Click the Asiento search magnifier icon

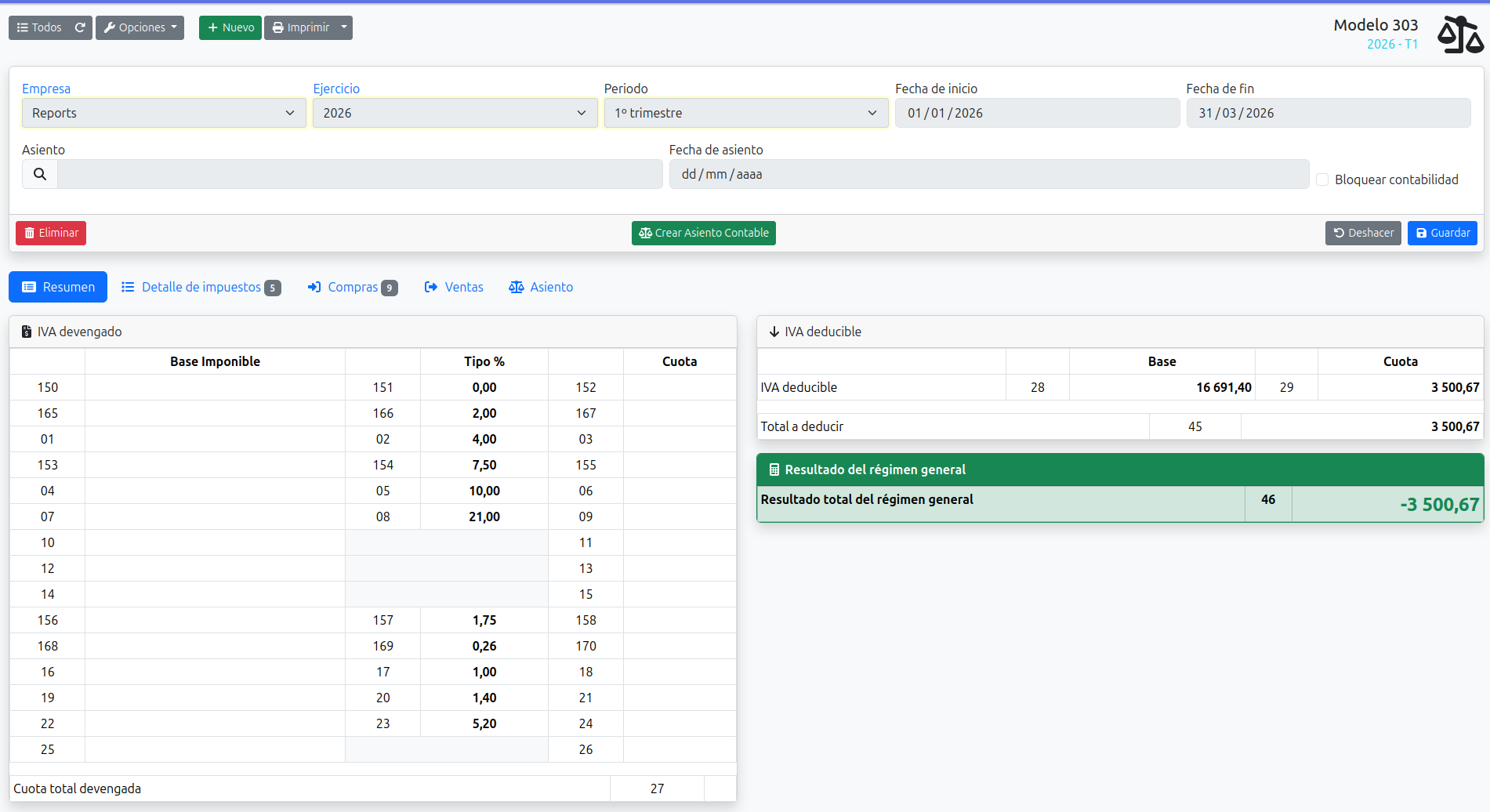tap(40, 174)
